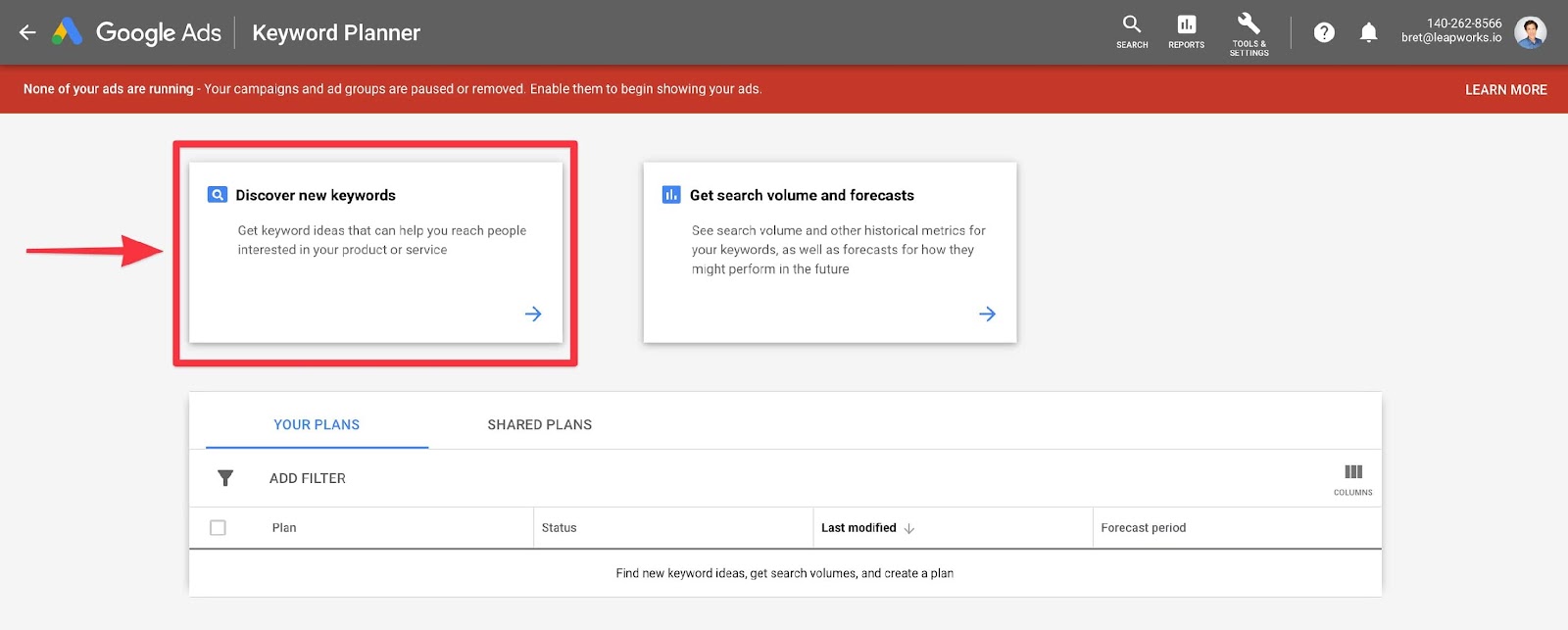Click the Status column header

point(560,528)
